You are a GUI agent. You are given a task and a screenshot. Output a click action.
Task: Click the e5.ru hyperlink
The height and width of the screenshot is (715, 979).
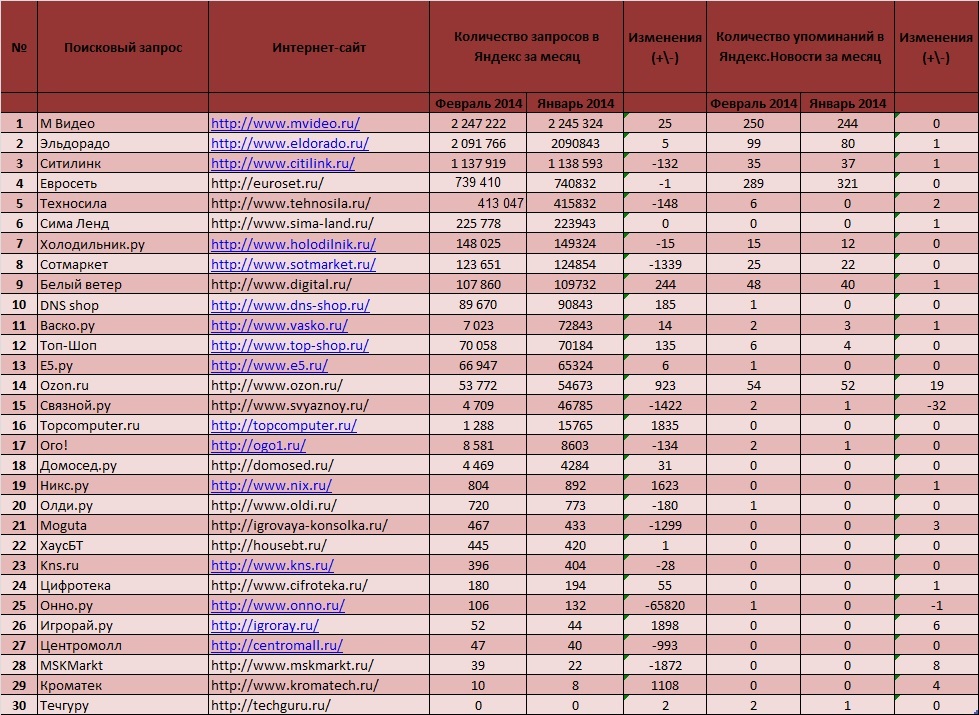pos(269,365)
